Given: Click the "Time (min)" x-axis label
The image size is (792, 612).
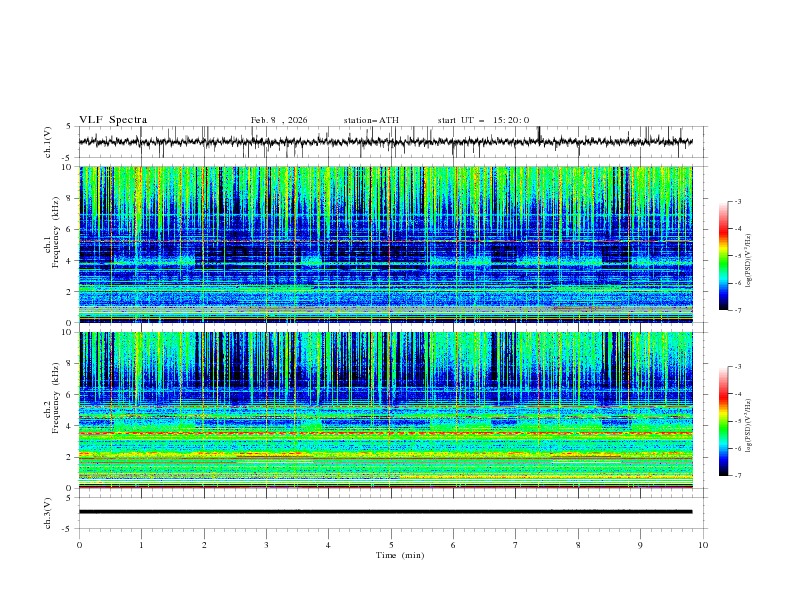Looking at the screenshot, I should coord(400,555).
